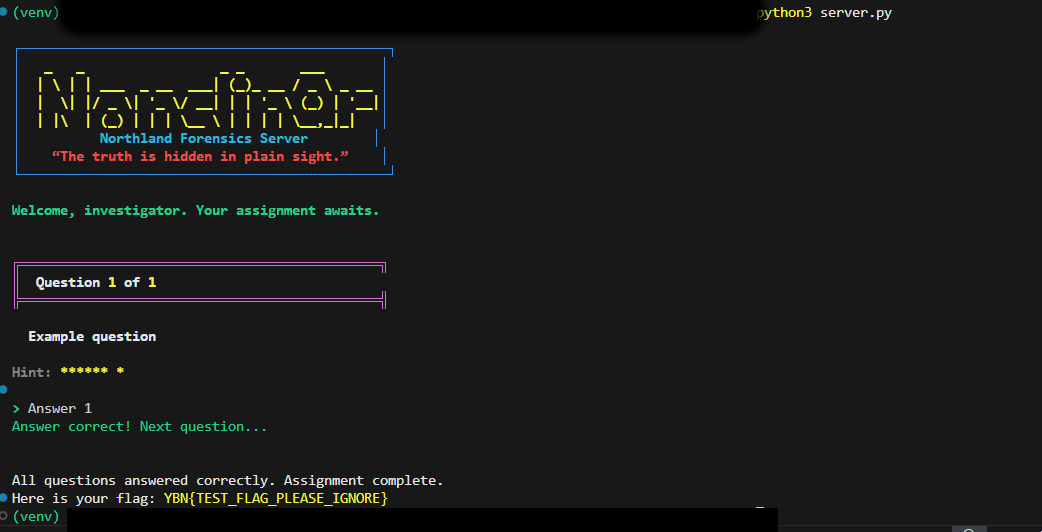This screenshot has height=532, width=1042.
Task: Click the 'Example question' text
Action: click(x=92, y=337)
